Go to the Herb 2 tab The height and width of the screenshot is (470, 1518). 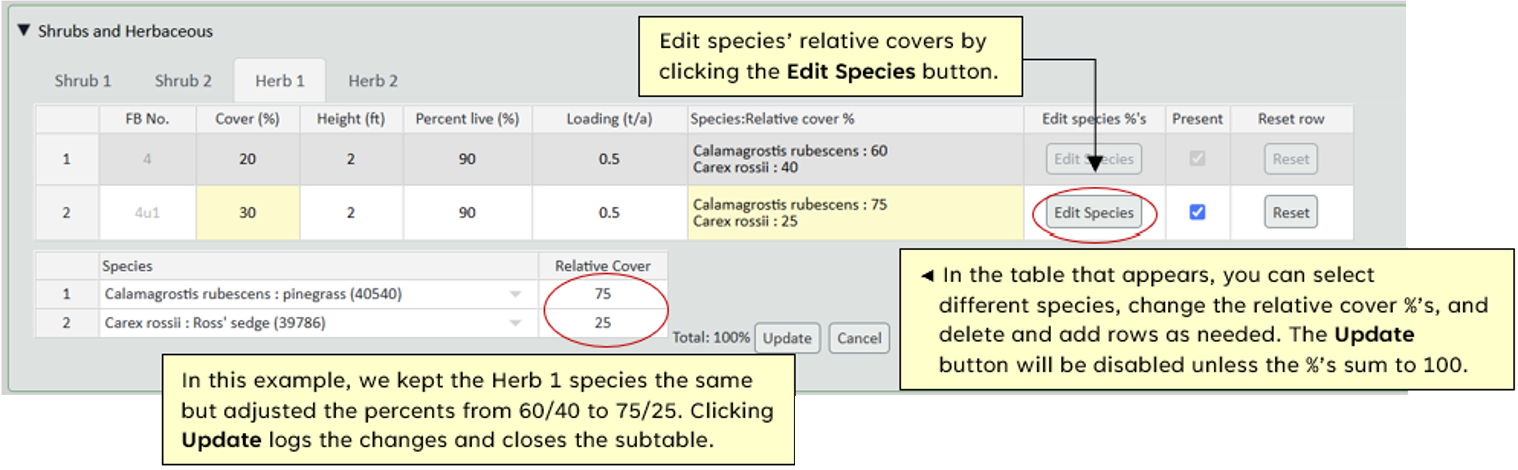pyautogui.click(x=373, y=81)
